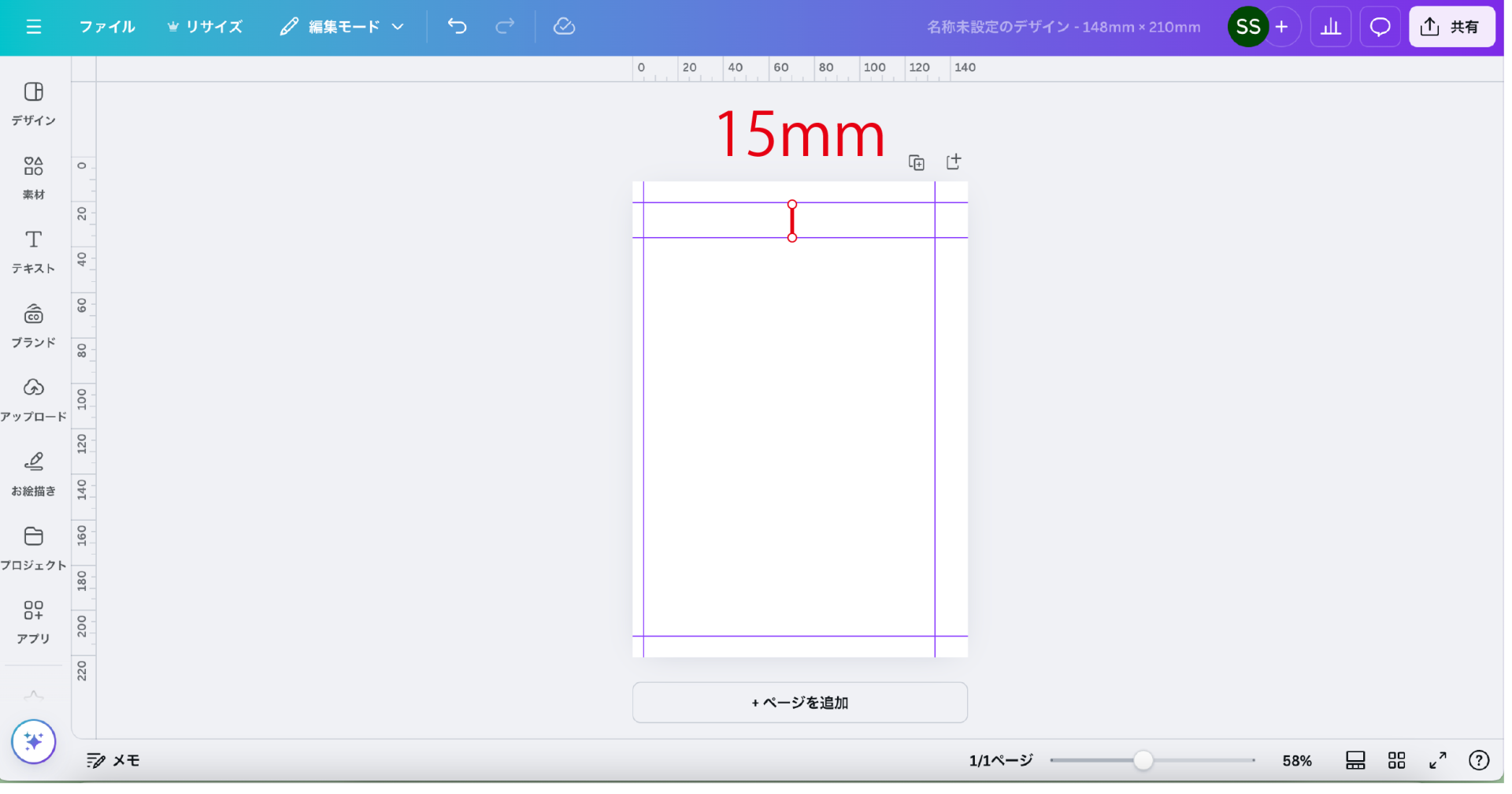This screenshot has width=1512, height=794.
Task: Click the duplicate page icon
Action: (x=916, y=162)
